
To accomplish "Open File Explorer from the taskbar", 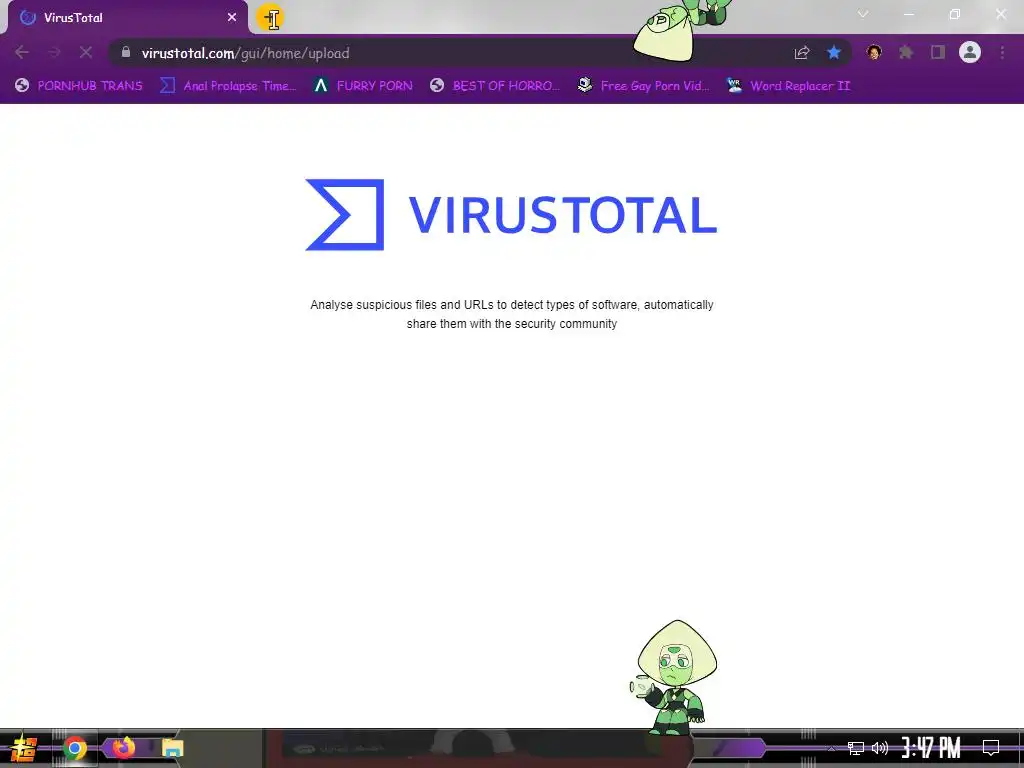I will [x=172, y=748].
